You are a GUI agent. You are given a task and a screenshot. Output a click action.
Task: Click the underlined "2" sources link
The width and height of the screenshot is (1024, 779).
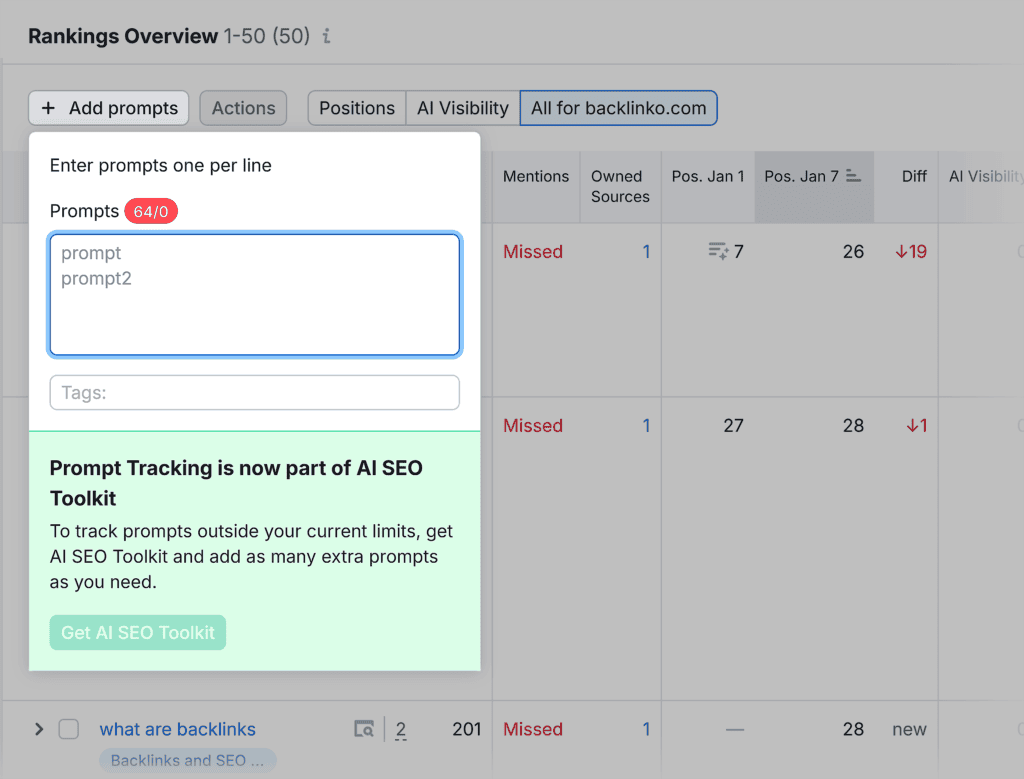coord(400,729)
